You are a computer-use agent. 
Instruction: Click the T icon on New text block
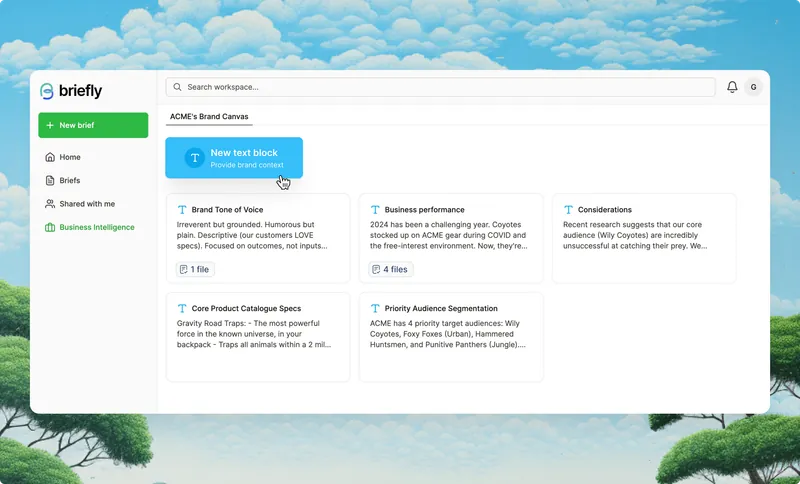tap(194, 158)
